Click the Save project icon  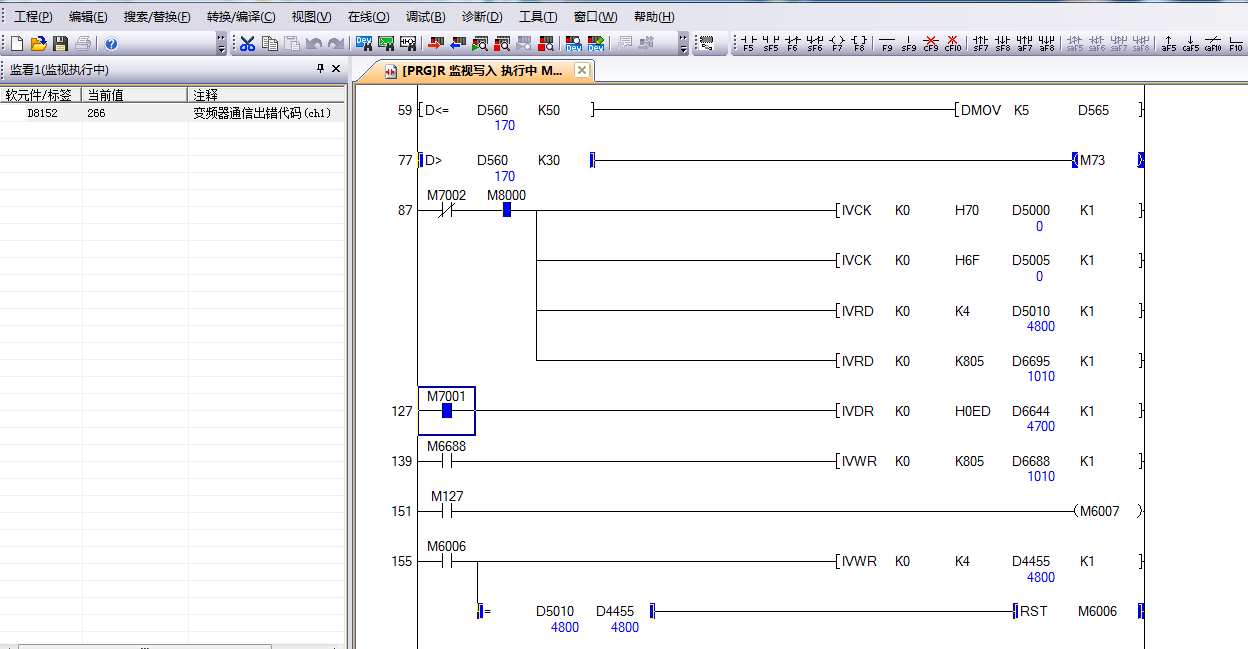click(x=60, y=43)
